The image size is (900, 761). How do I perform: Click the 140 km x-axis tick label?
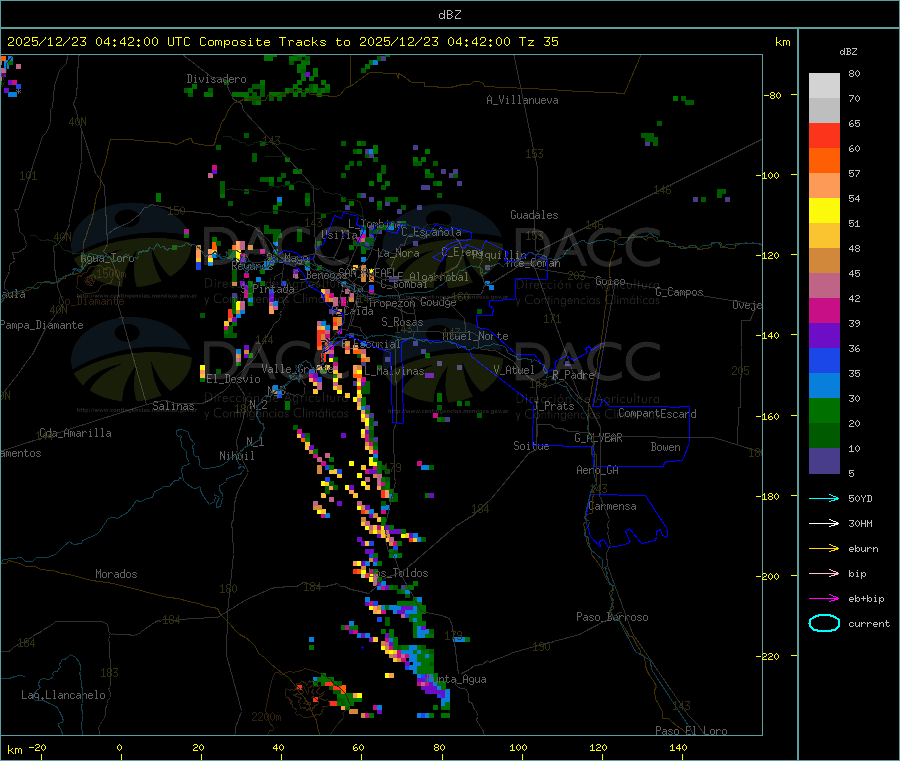coord(678,747)
